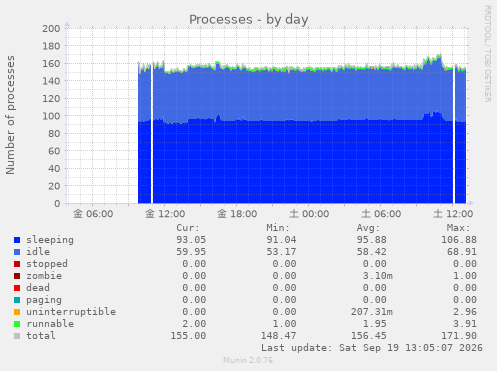Click runnable maximum value 3.91

[465, 324]
